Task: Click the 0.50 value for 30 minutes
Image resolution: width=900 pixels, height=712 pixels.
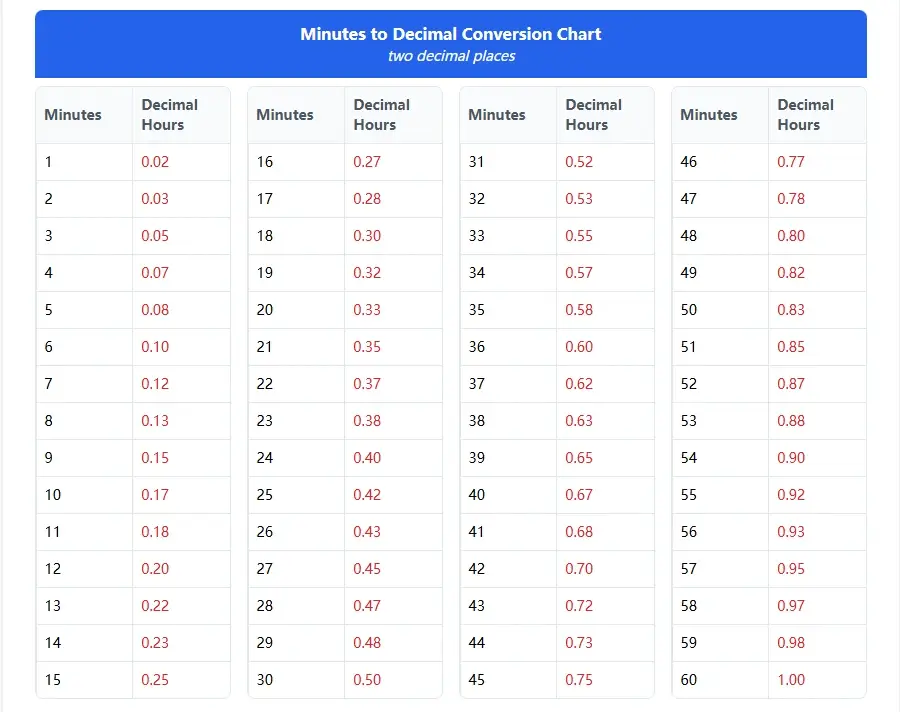Action: [x=367, y=680]
